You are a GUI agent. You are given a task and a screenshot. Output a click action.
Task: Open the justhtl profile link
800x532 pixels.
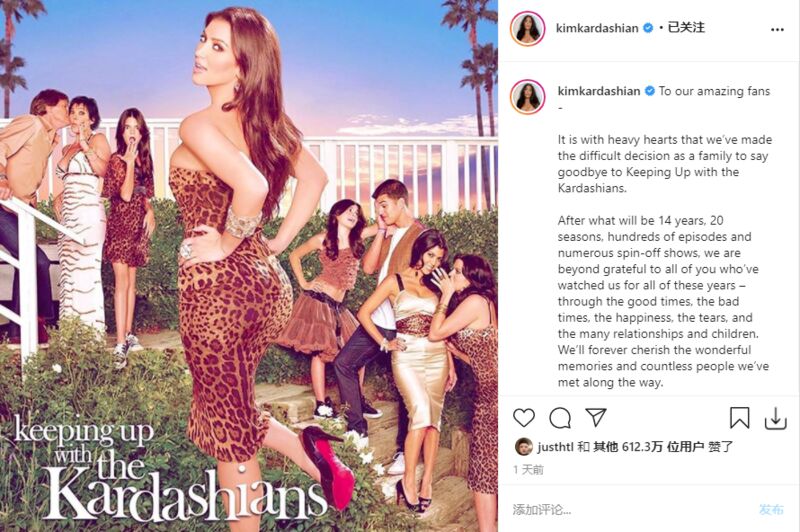click(556, 447)
